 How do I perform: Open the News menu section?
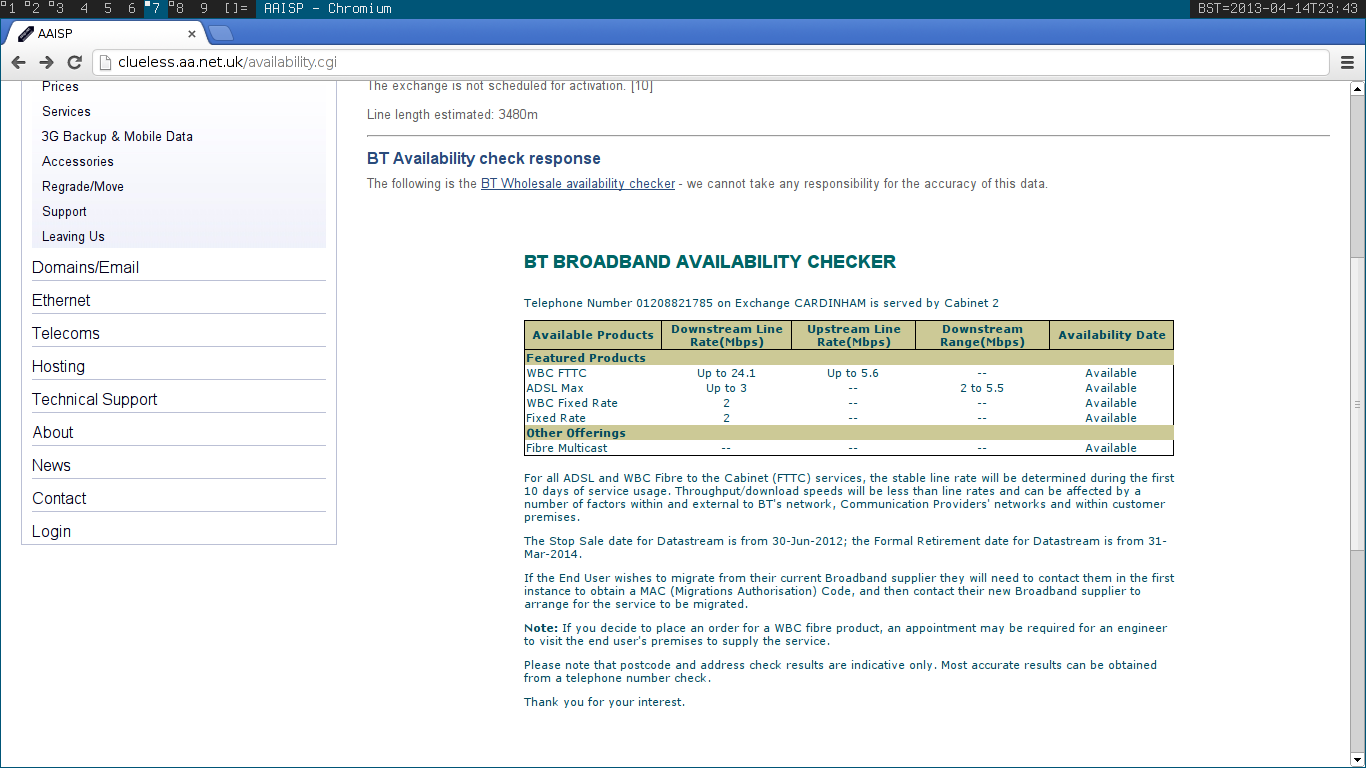click(51, 466)
